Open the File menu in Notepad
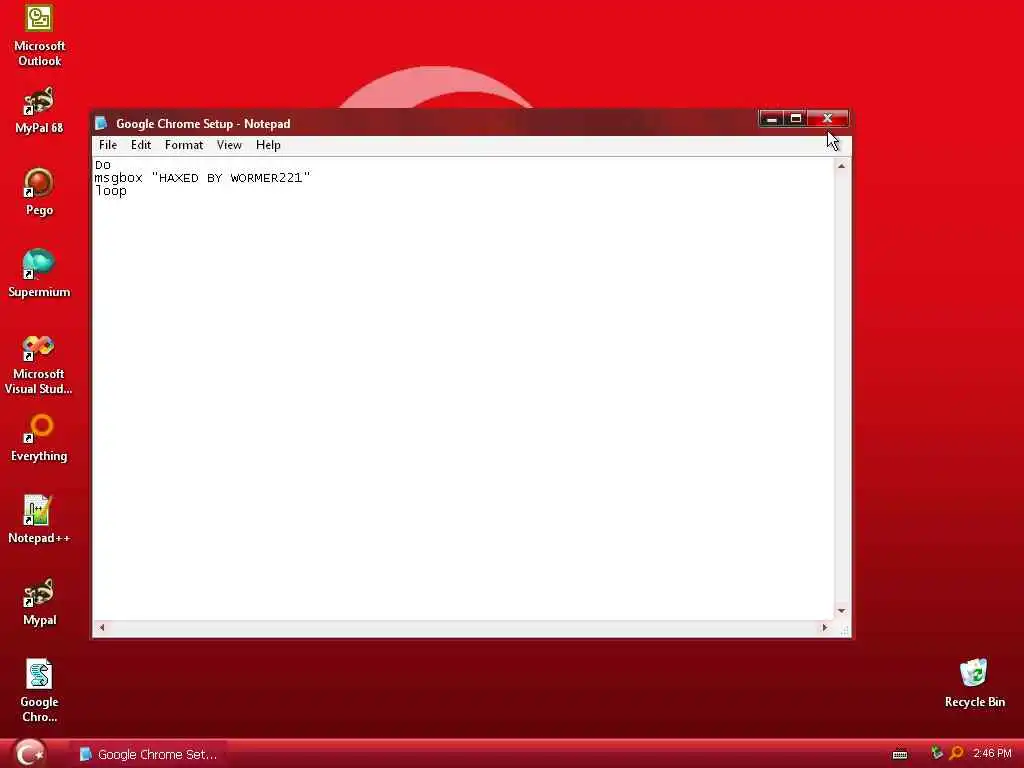Screen dimensions: 1024x768 [x=108, y=145]
